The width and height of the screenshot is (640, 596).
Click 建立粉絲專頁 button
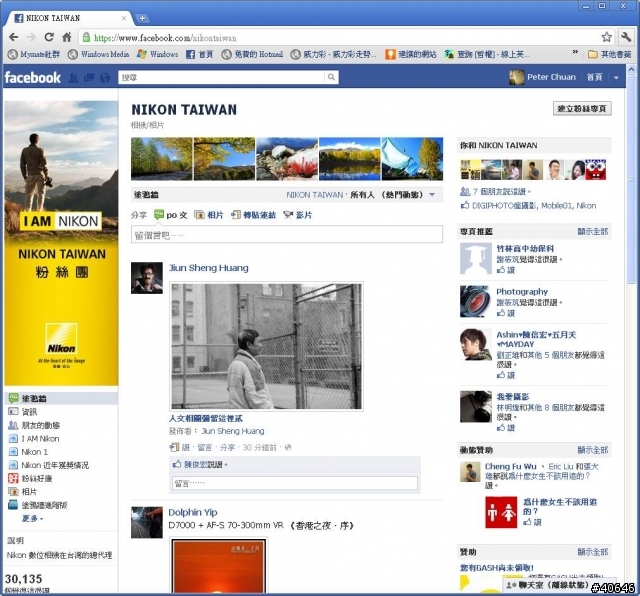pos(582,109)
